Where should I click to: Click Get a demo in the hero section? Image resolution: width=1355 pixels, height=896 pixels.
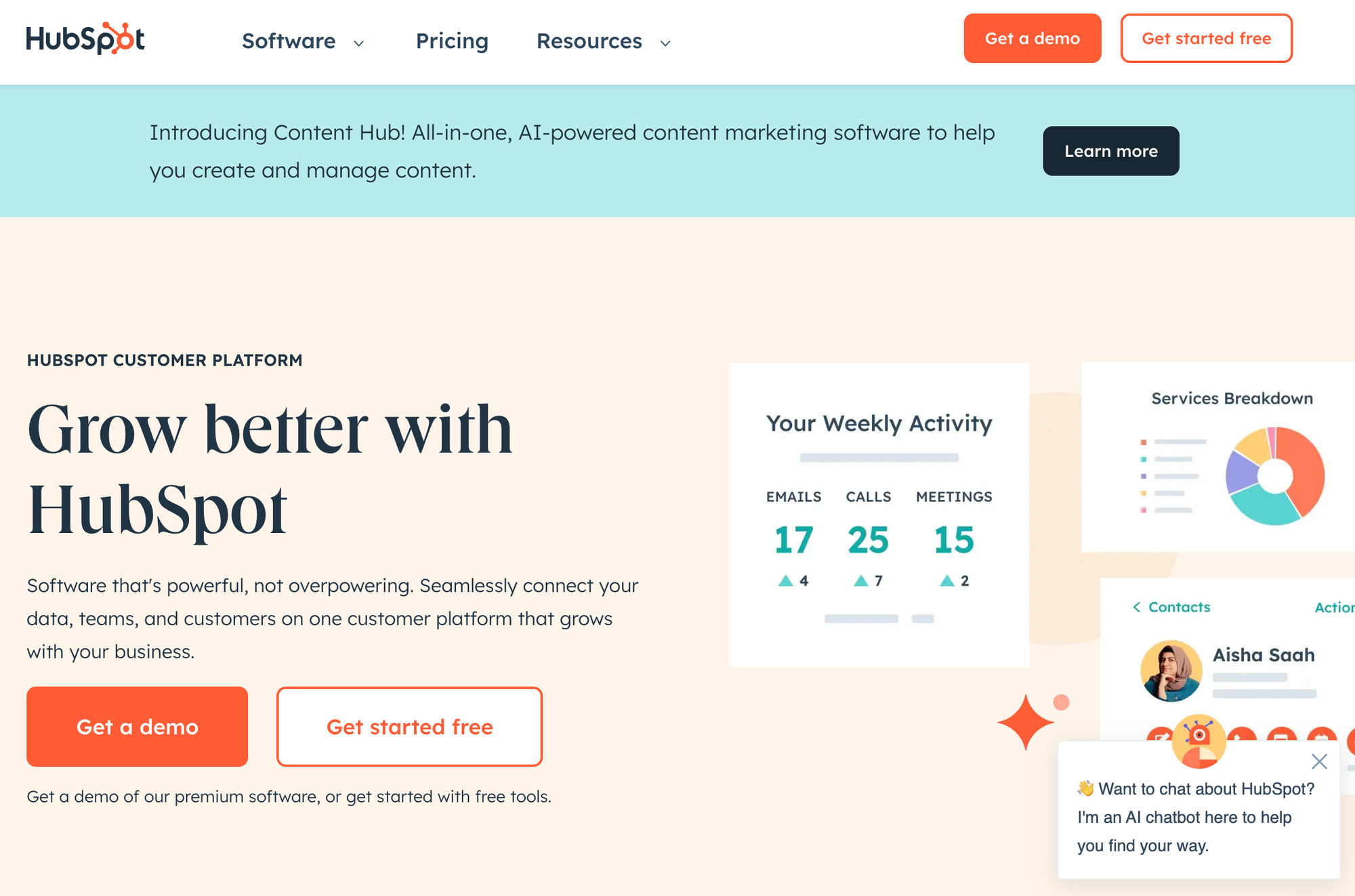(137, 726)
